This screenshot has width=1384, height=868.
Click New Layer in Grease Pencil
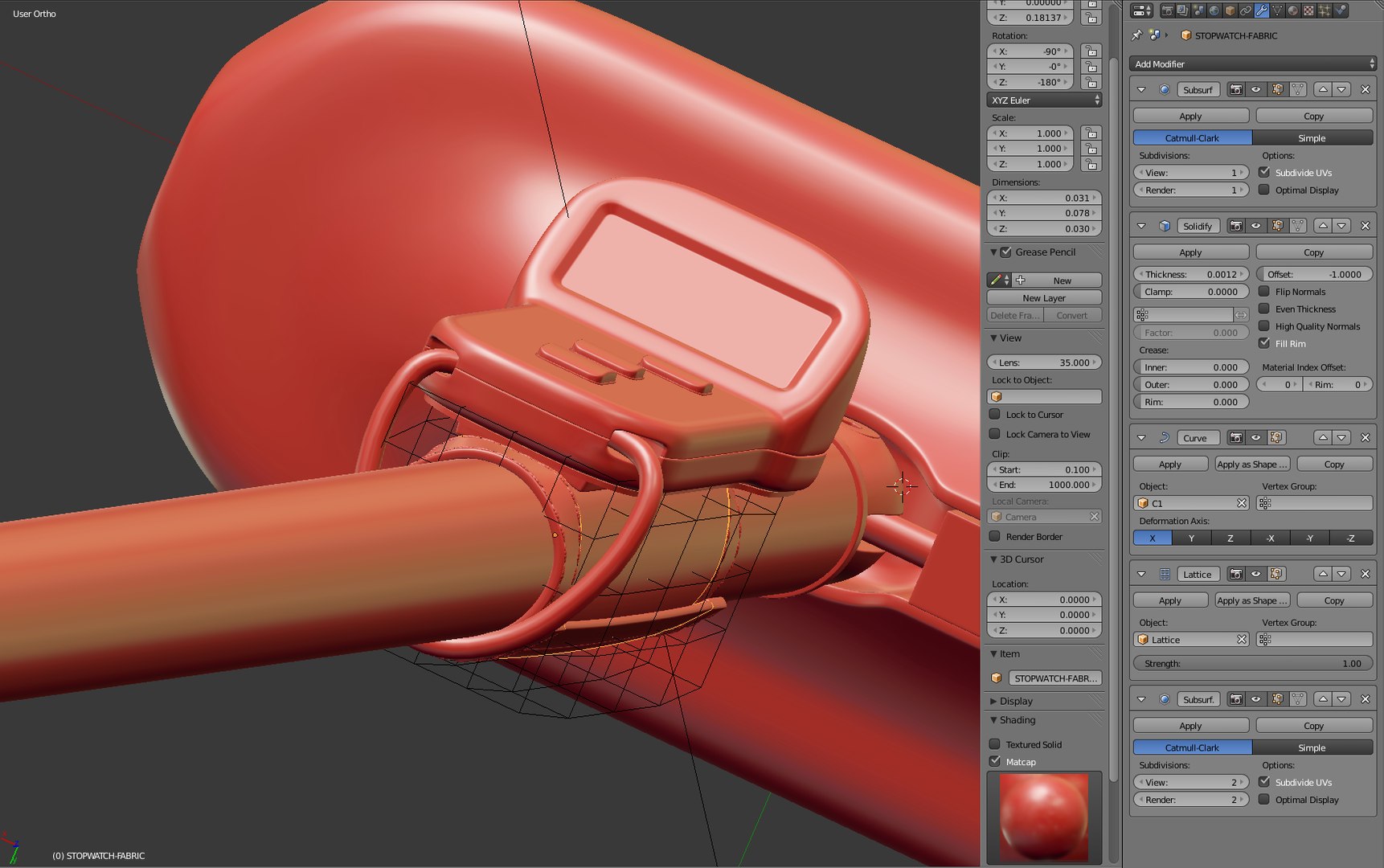[1044, 298]
